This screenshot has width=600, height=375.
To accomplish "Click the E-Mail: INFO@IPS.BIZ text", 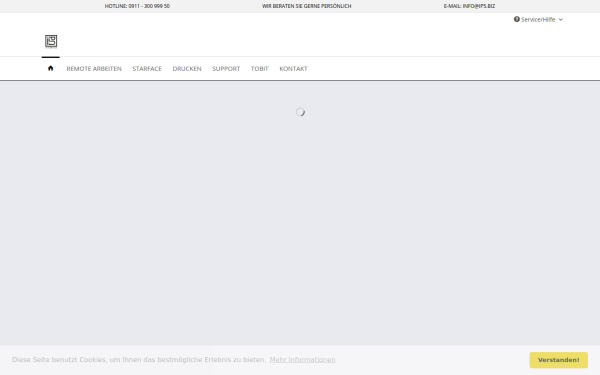I will (469, 6).
